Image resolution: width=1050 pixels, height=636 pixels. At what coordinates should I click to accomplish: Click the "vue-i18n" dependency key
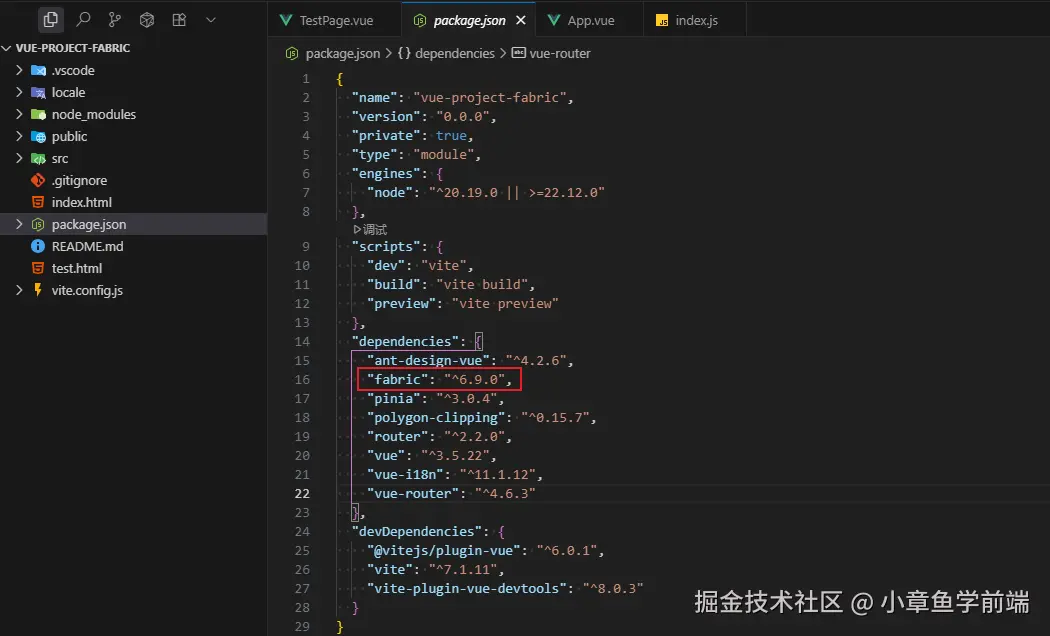[x=406, y=475]
